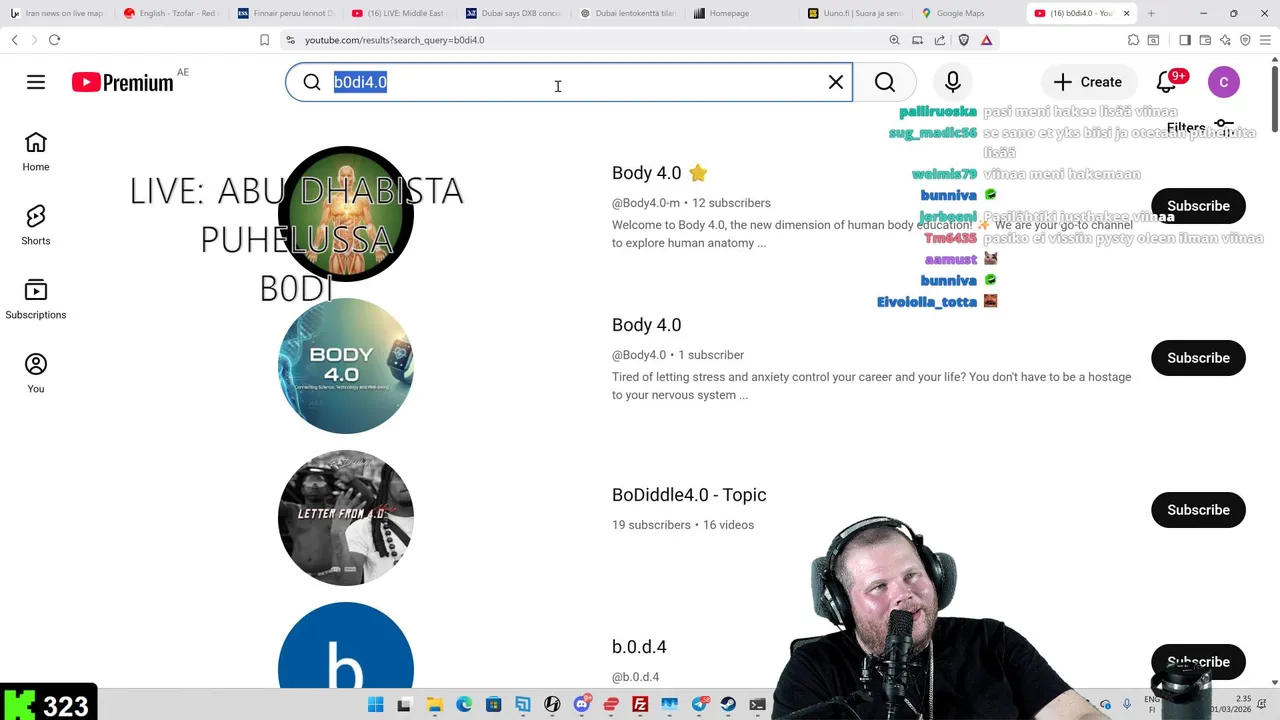Open Steam from the taskbar
Screen dimensions: 1280x720
(728, 705)
